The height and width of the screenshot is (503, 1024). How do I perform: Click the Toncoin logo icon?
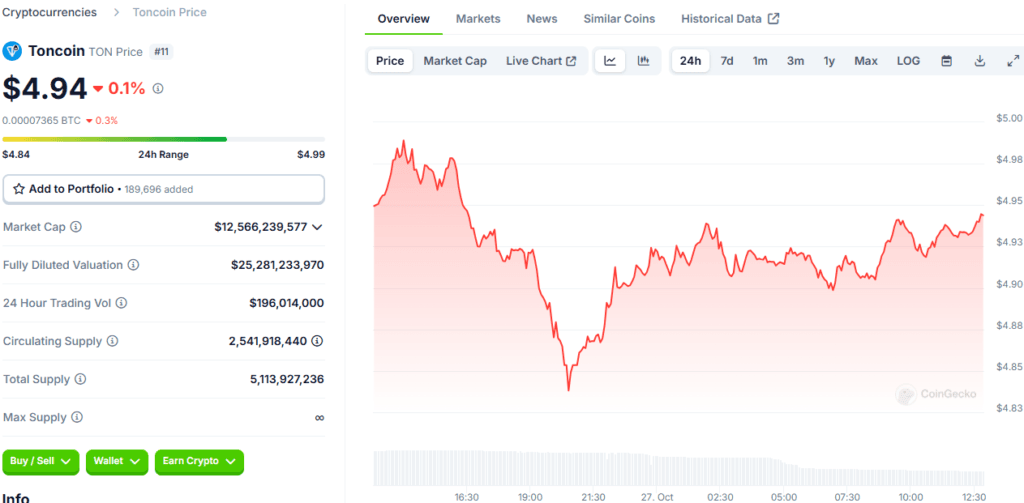12,52
